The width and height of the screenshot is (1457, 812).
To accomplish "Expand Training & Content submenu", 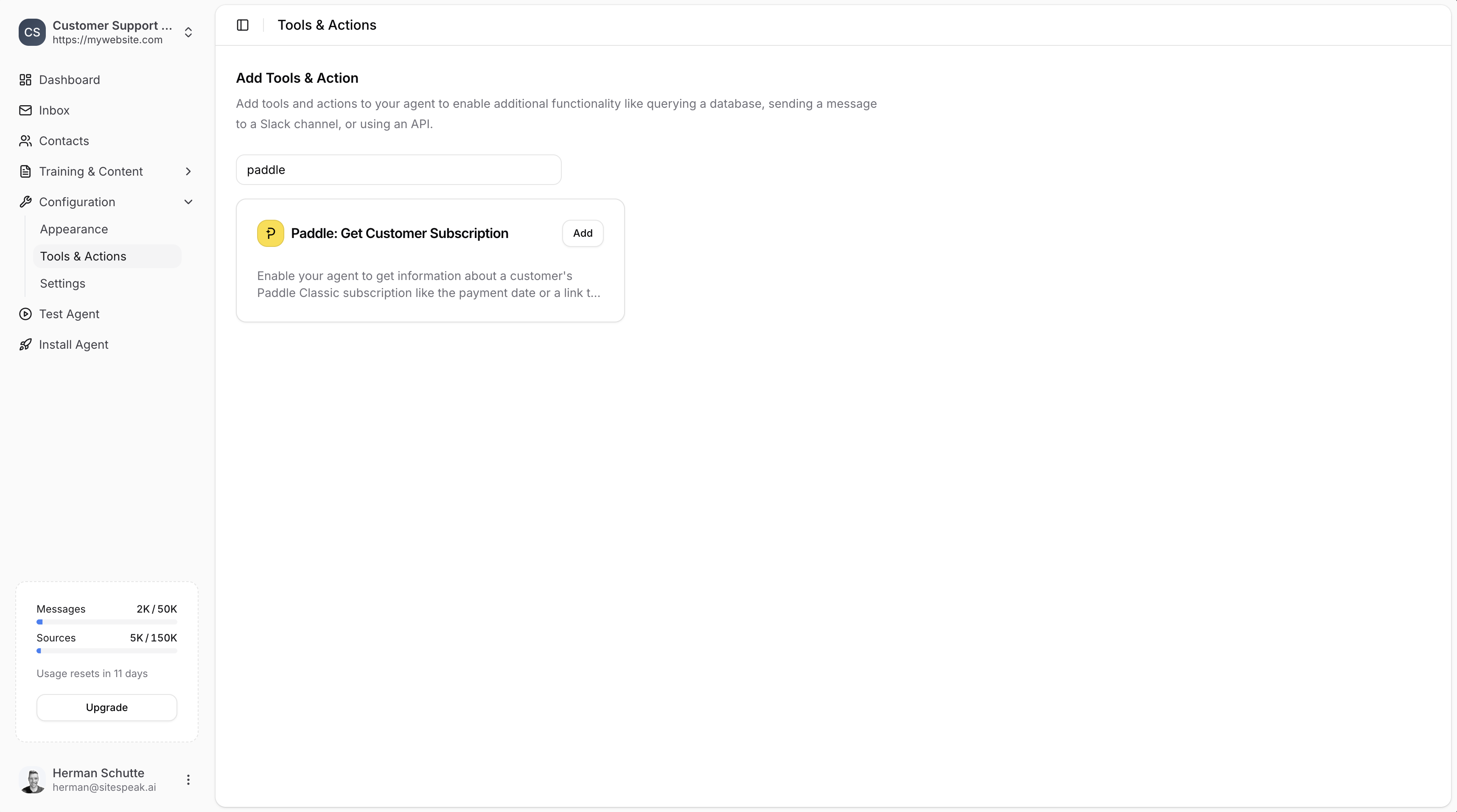I will point(188,171).
